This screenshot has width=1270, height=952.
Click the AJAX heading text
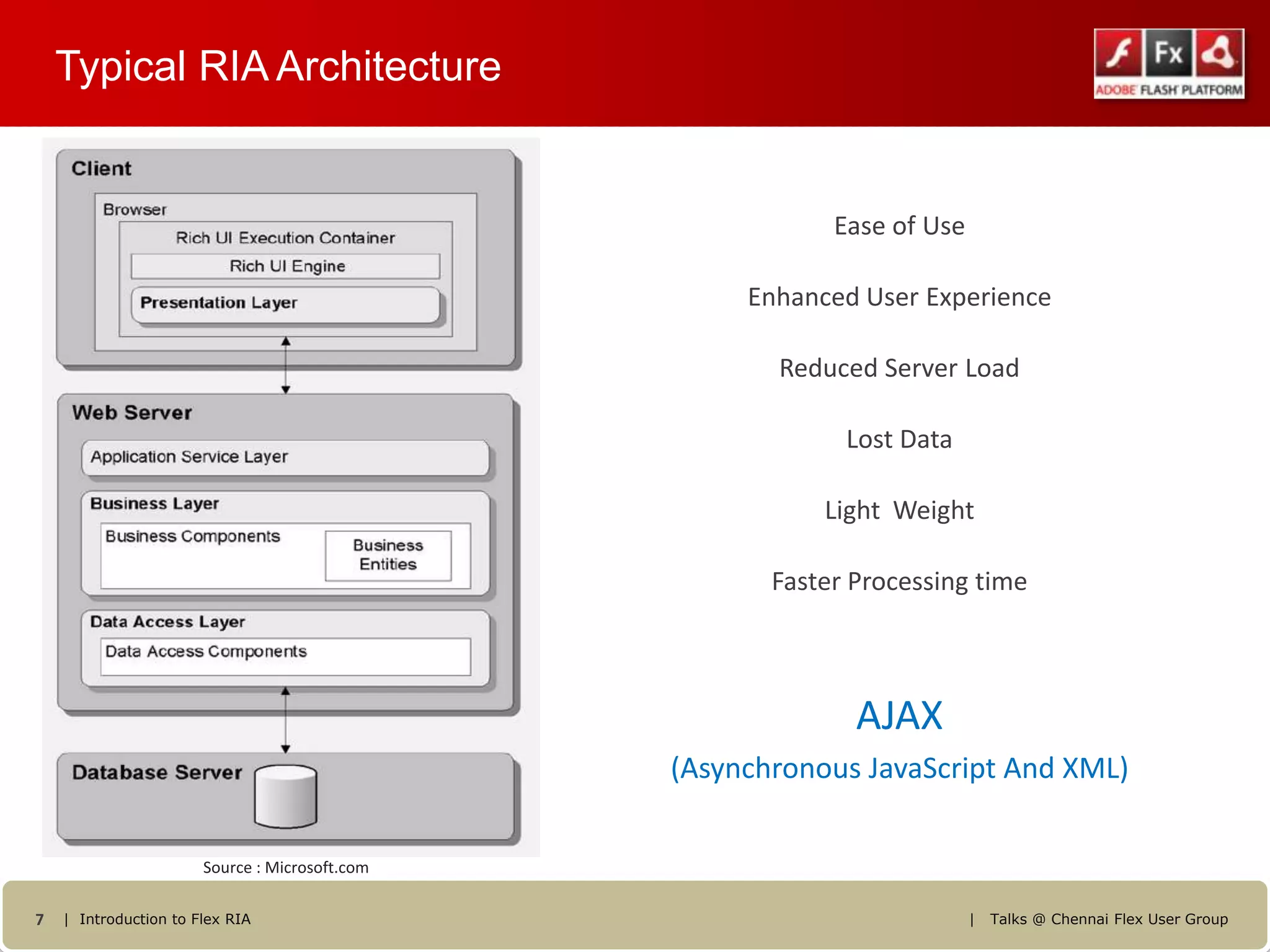click(899, 715)
